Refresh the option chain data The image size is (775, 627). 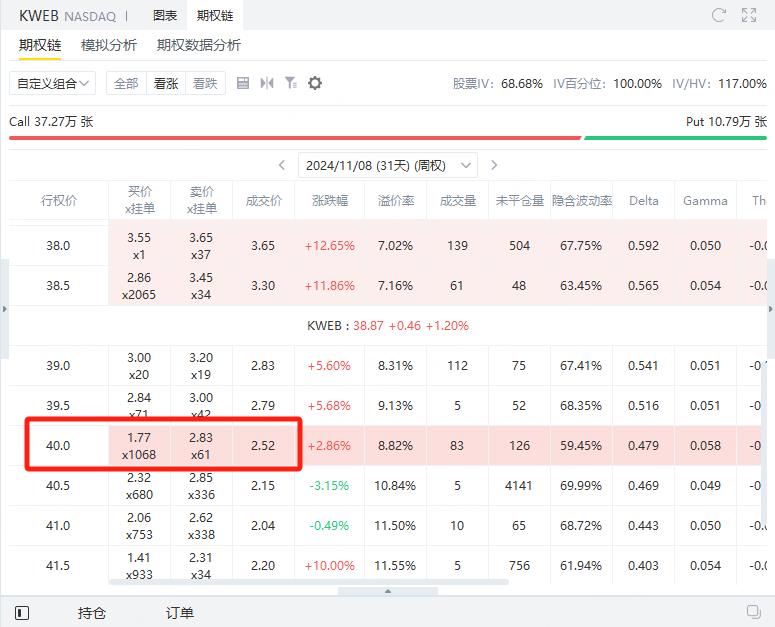point(719,15)
